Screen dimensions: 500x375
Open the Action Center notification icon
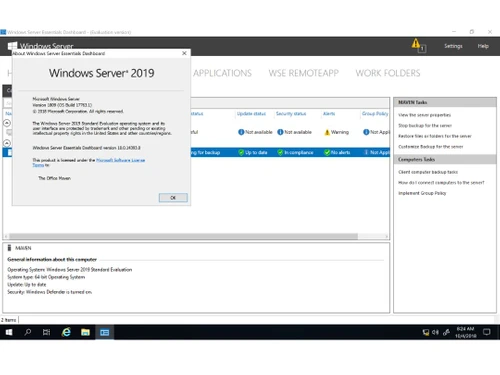click(487, 332)
